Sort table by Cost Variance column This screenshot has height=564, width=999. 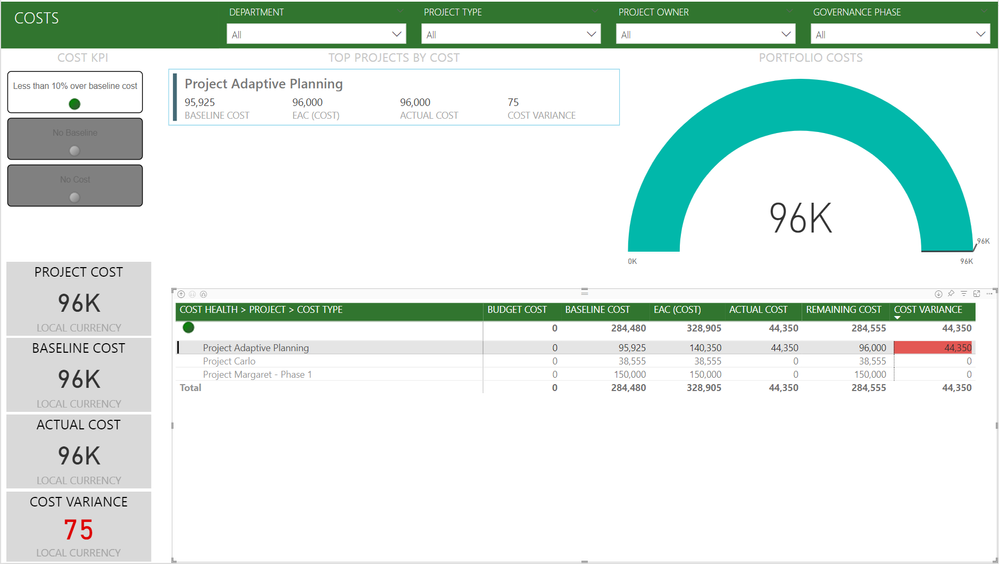[x=928, y=310]
